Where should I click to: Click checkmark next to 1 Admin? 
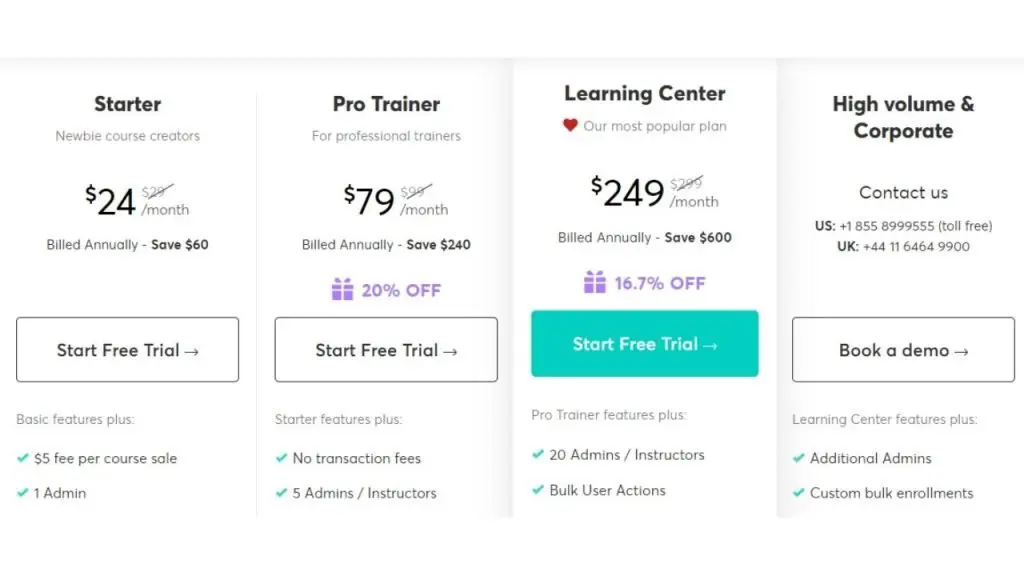point(23,493)
